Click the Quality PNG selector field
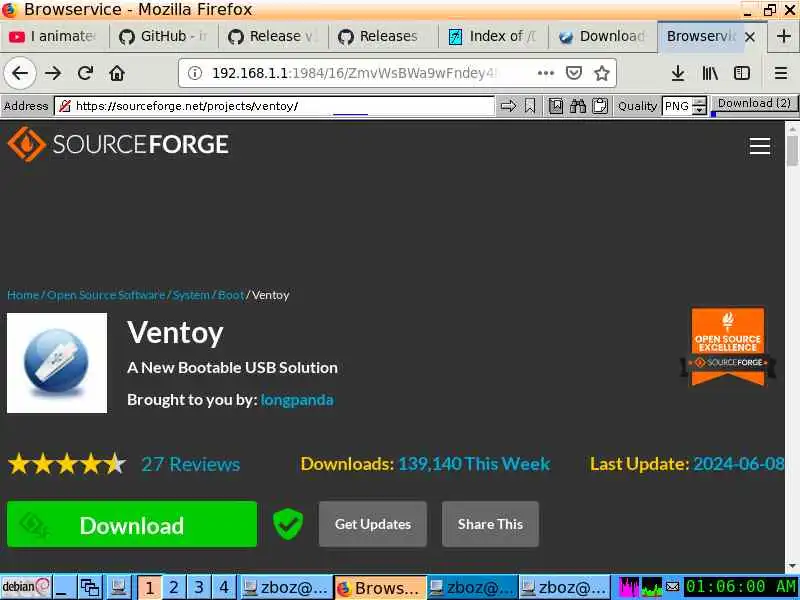The height and width of the screenshot is (600, 800). point(678,106)
